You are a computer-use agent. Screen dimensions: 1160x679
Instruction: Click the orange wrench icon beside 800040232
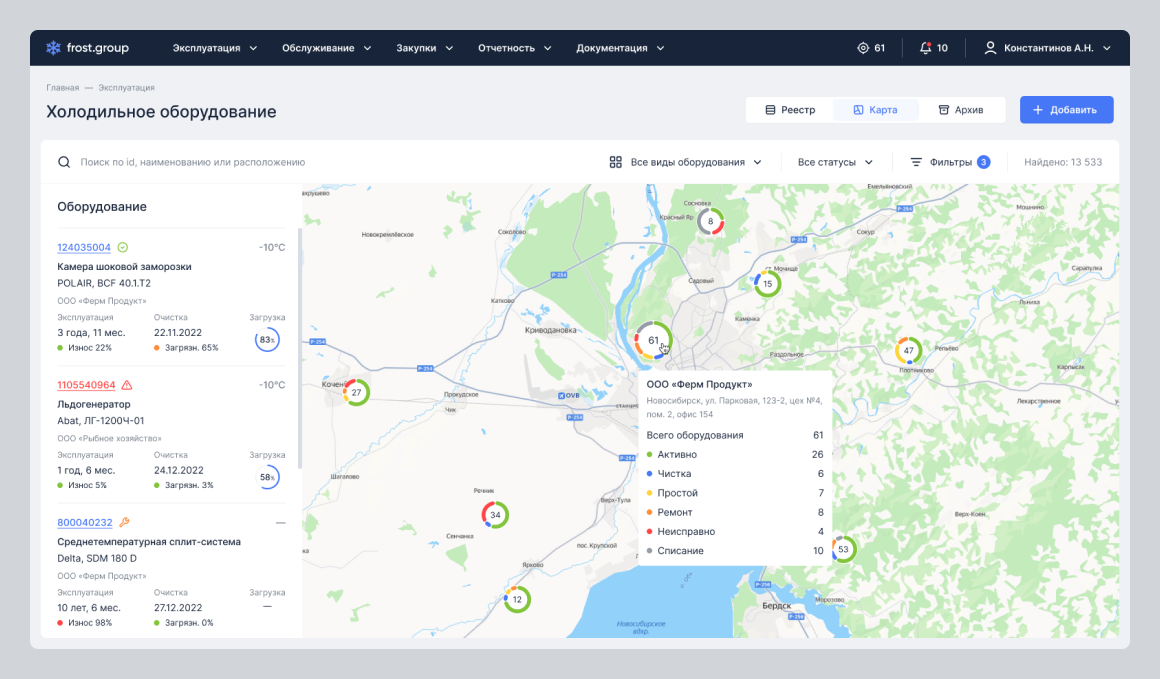(124, 522)
